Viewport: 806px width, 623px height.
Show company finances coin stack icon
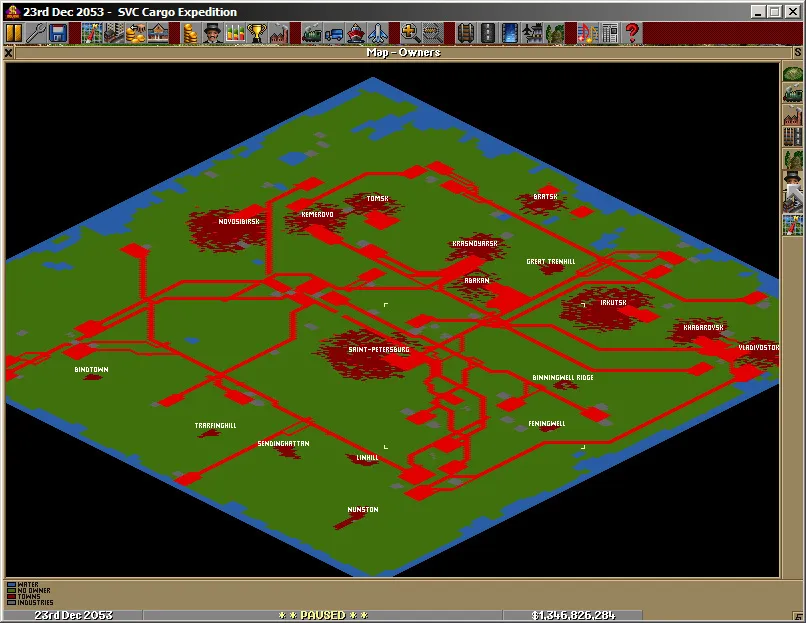pyautogui.click(x=190, y=33)
